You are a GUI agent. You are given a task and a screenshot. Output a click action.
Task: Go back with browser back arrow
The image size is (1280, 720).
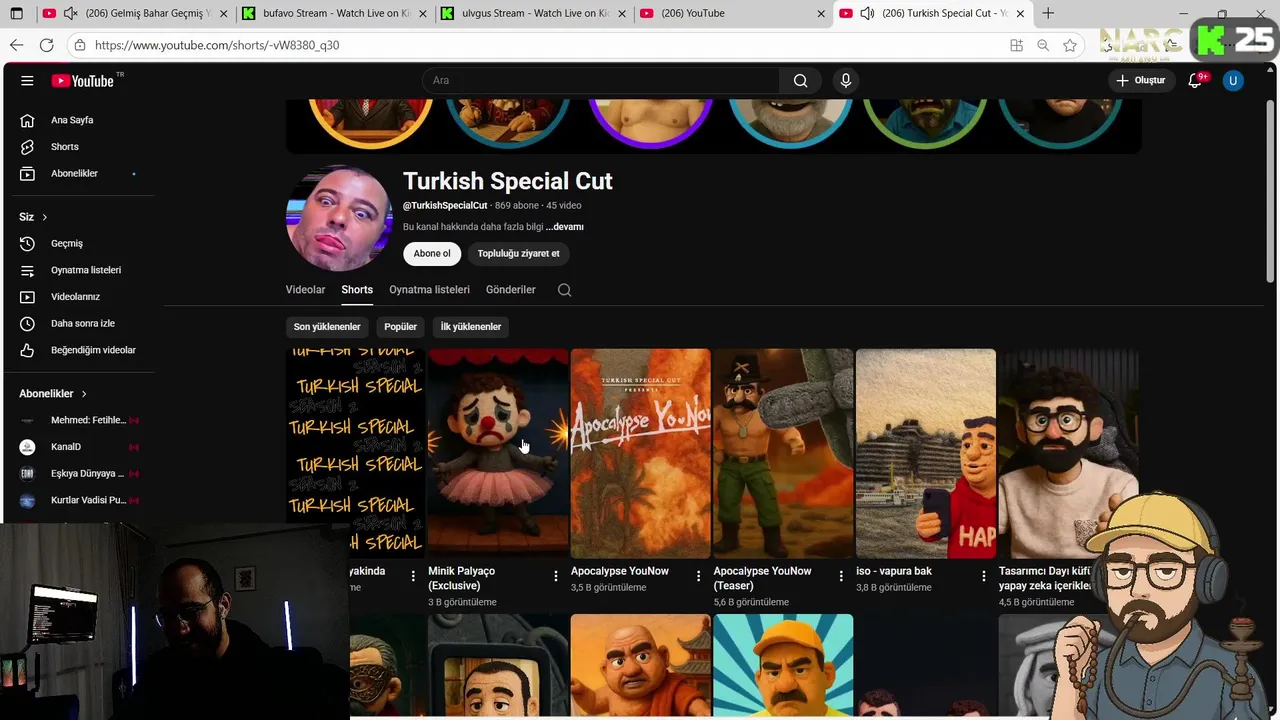coord(16,45)
